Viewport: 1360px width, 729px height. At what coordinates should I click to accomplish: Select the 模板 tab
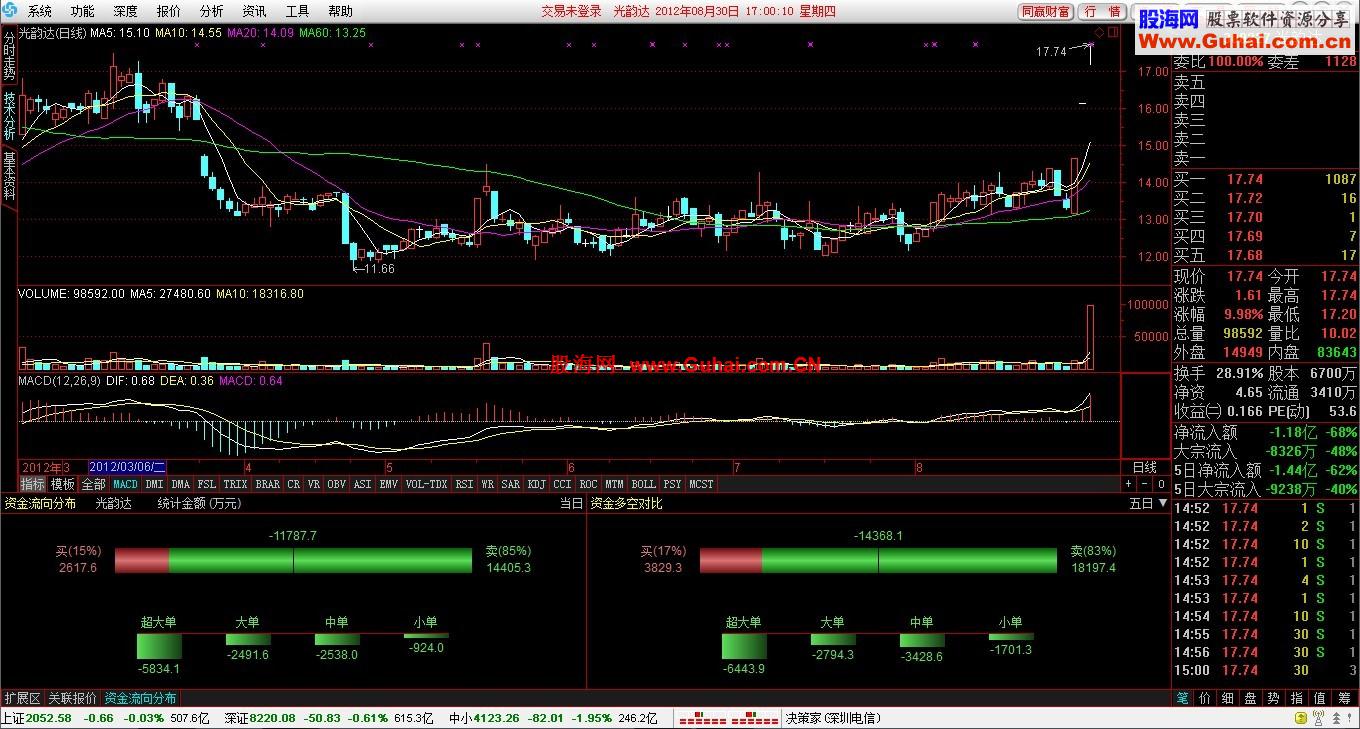63,484
